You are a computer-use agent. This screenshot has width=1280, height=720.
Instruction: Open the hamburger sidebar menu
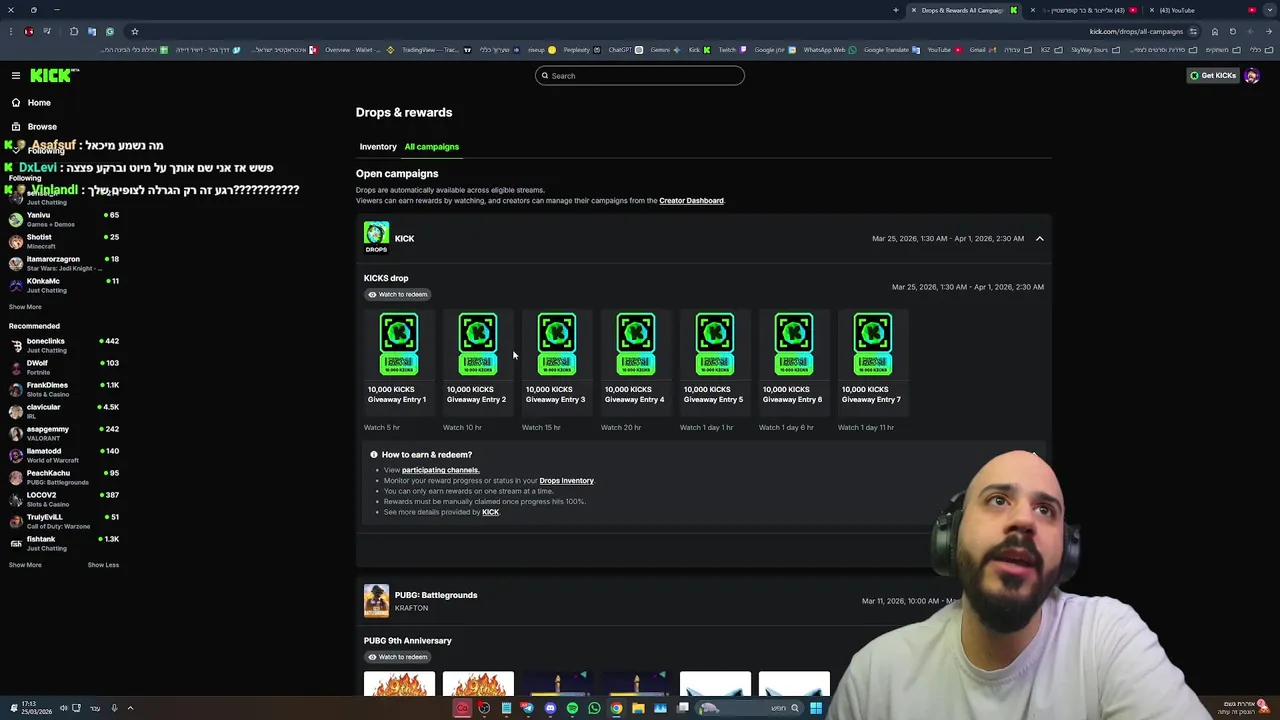coord(16,76)
